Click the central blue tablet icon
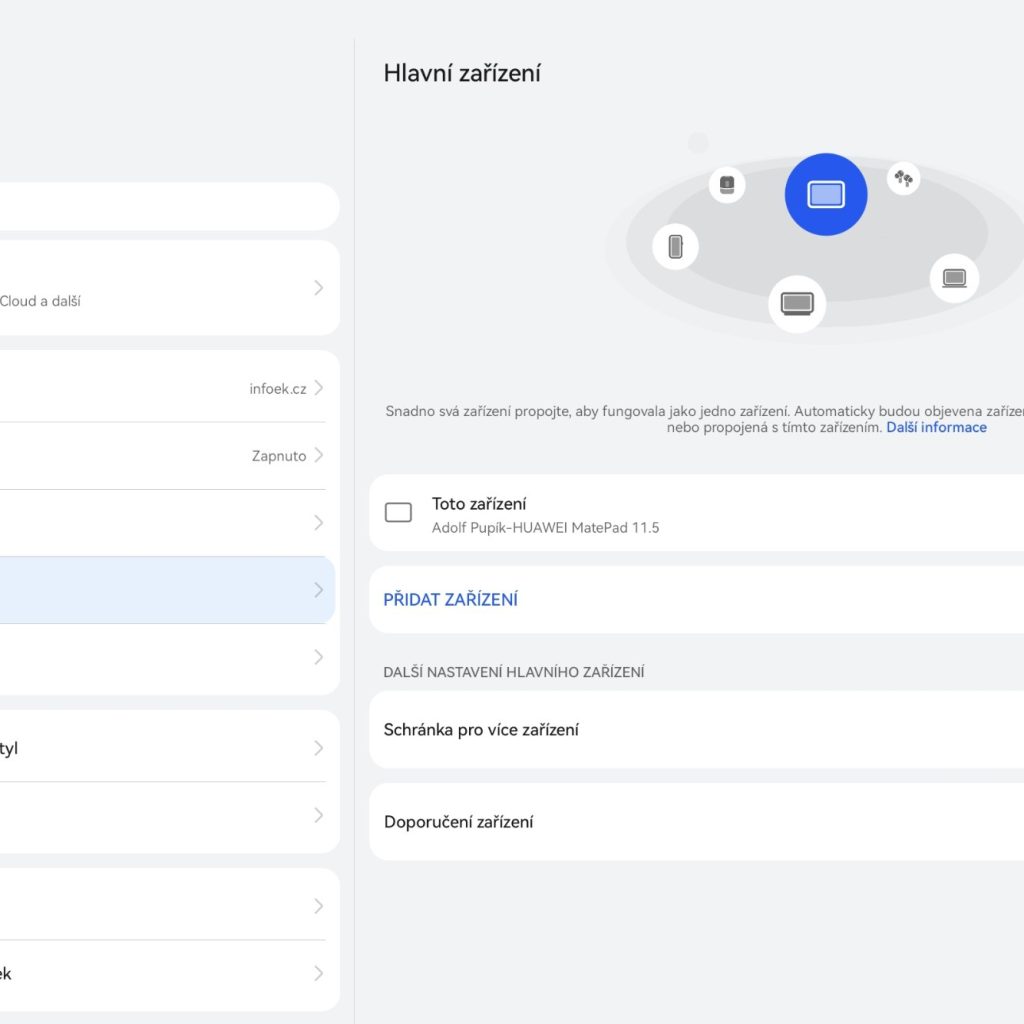Viewport: 1024px width, 1024px height. [x=825, y=195]
